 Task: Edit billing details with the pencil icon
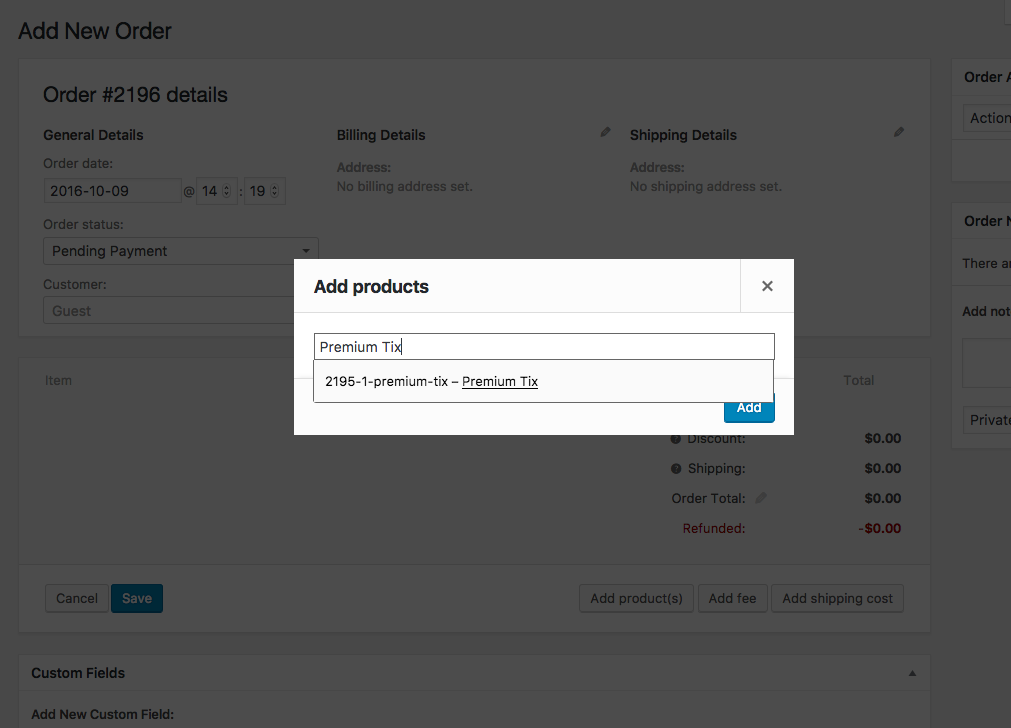(605, 132)
